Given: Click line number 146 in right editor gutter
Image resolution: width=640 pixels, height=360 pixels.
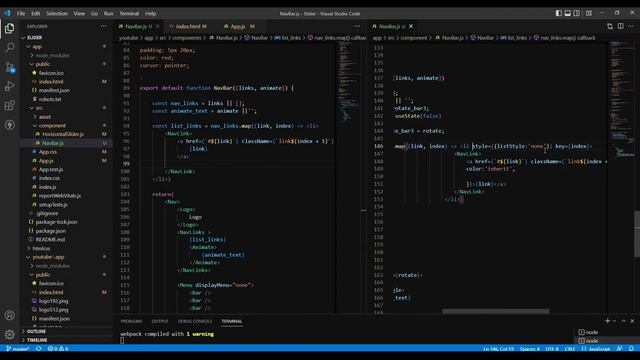Looking at the screenshot, I should (x=378, y=146).
